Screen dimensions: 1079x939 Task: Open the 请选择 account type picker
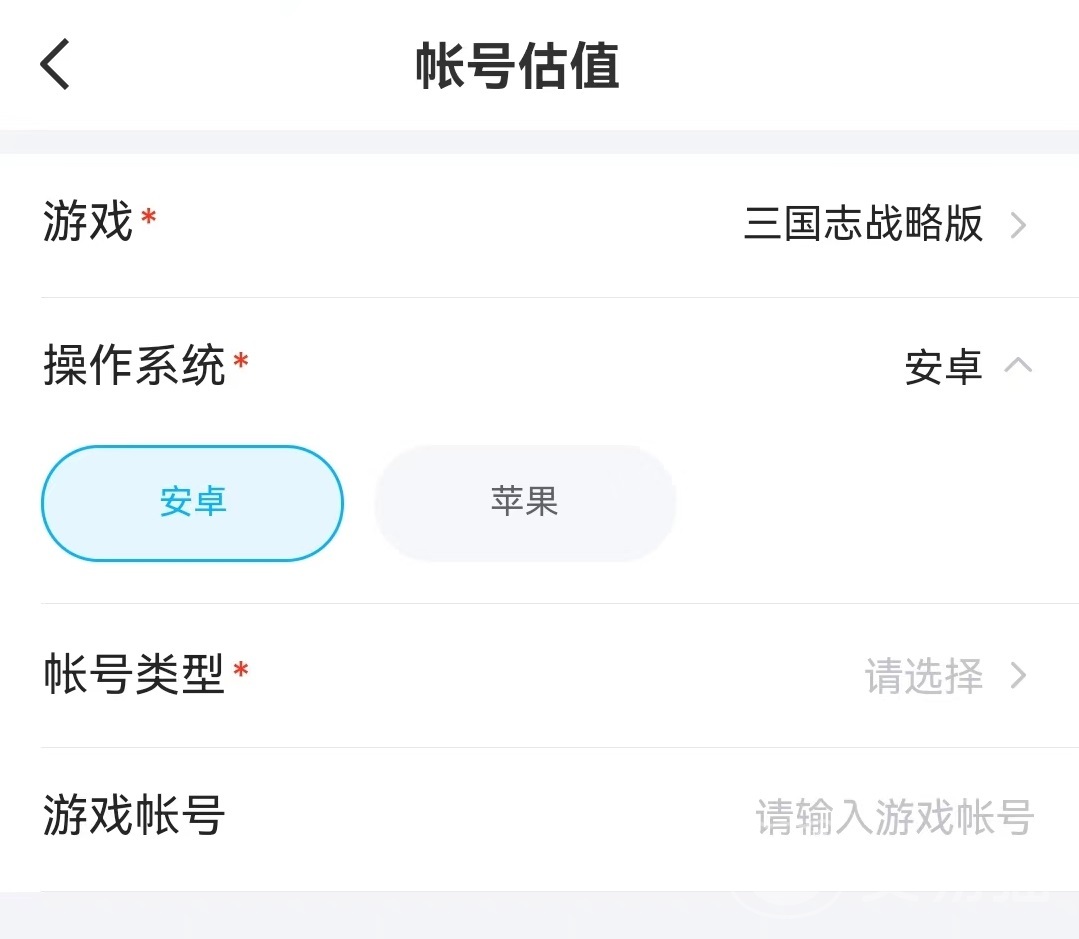923,677
